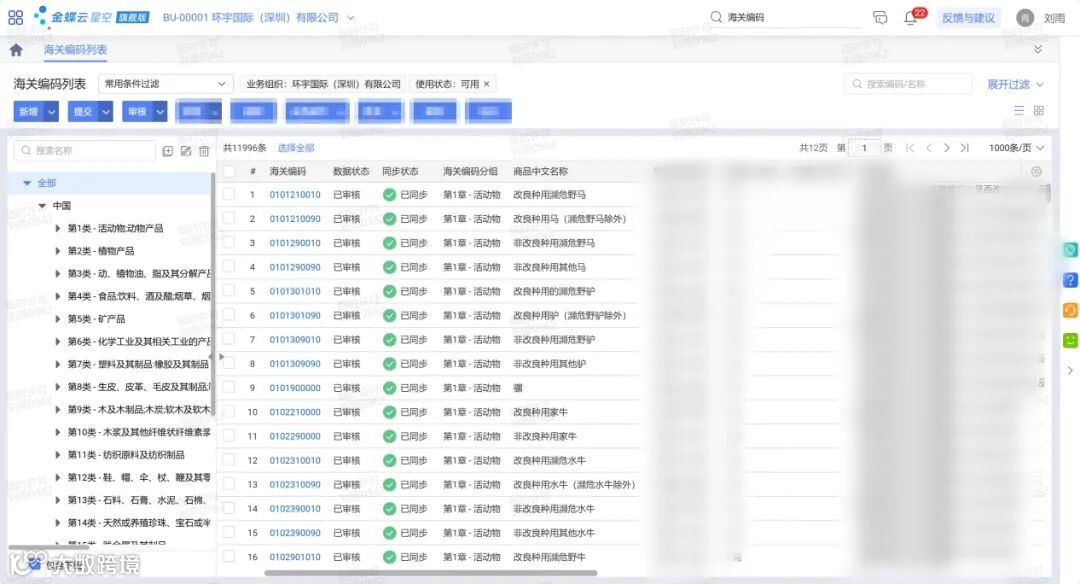Open customs code link 0101900000
Screen dimensions: 1080x584
coord(295,388)
